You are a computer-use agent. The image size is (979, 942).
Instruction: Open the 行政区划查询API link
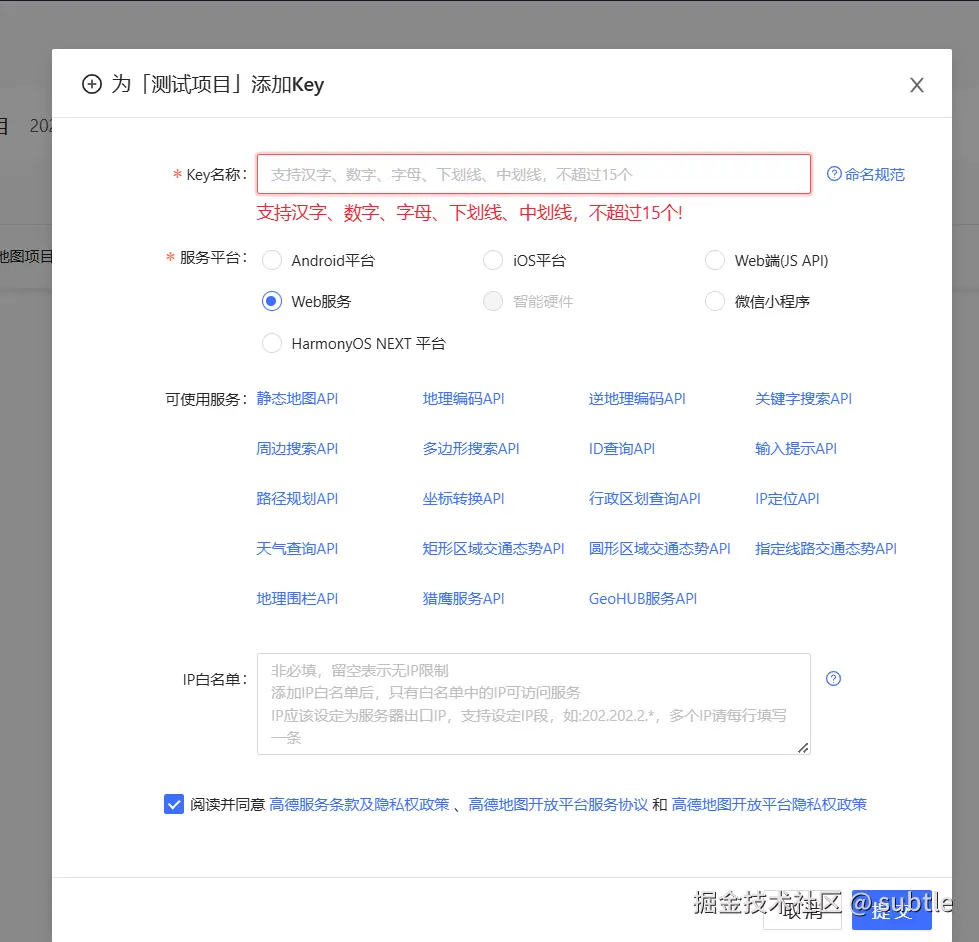point(644,499)
